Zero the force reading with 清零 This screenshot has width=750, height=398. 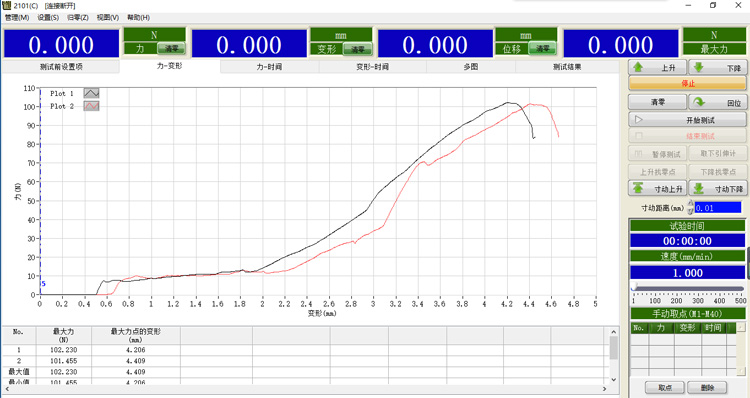[171, 49]
